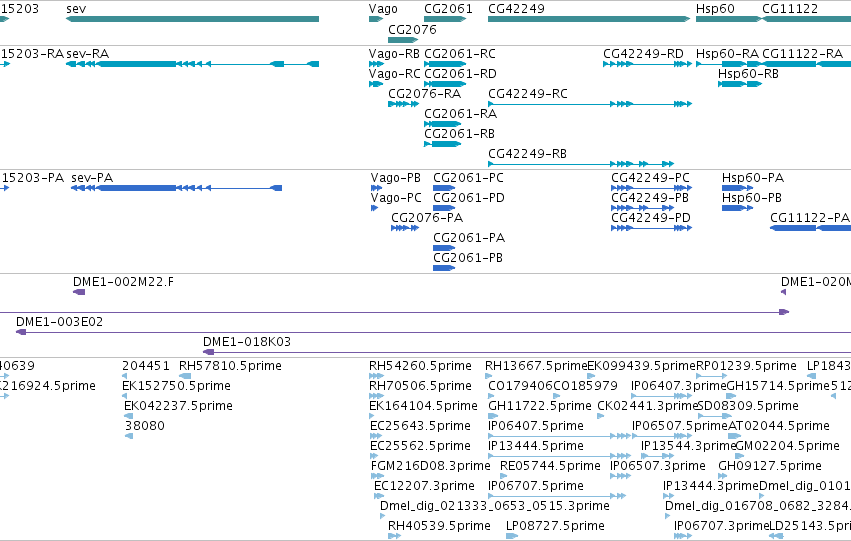Select the DME1-002M22.F clone label
Image resolution: width=851 pixels, height=541 pixels.
123,282
